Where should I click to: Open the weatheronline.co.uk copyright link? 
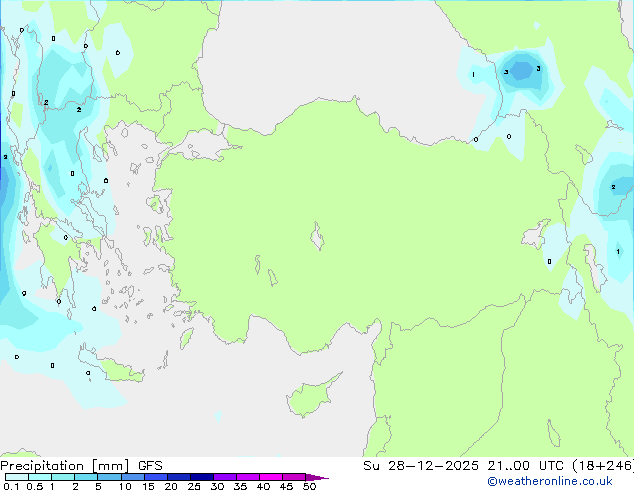click(550, 481)
